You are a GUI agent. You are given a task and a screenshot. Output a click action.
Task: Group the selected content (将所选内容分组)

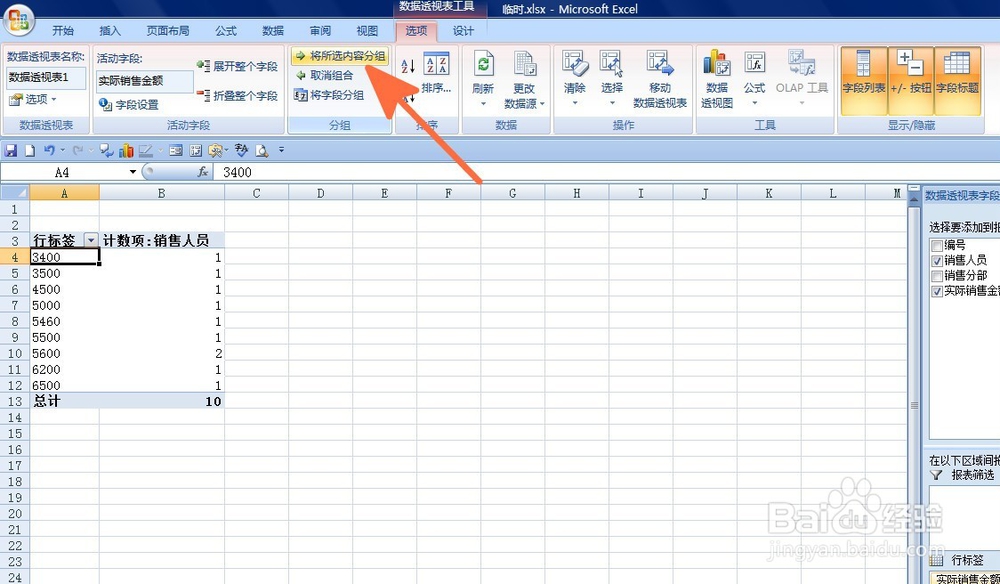pos(340,56)
